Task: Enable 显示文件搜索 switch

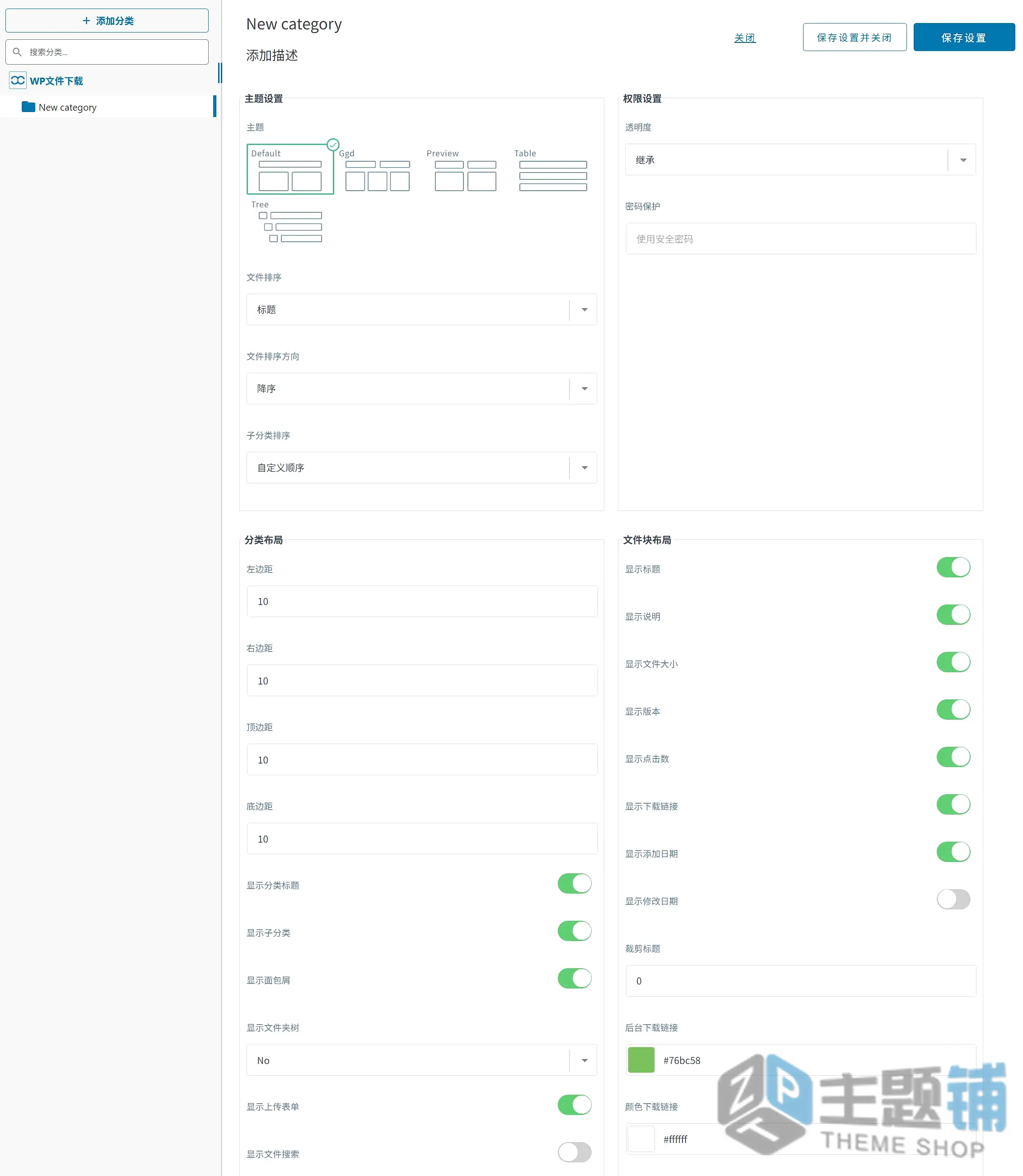Action: [575, 1152]
